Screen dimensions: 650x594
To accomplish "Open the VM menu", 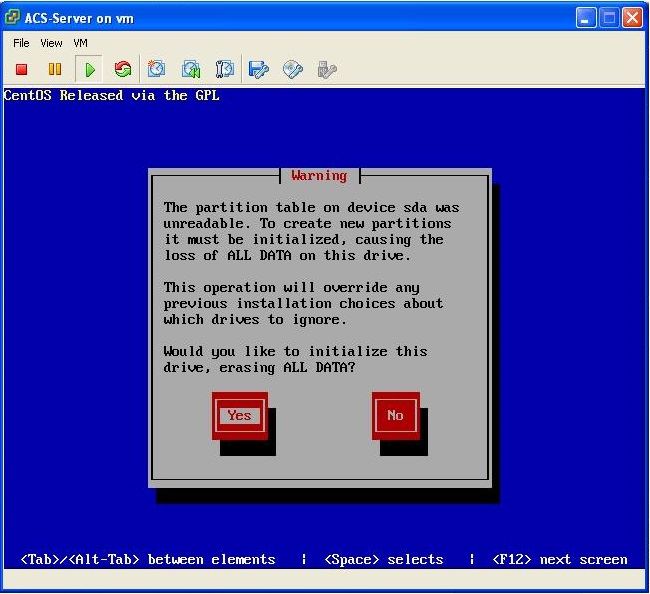I will pyautogui.click(x=81, y=43).
